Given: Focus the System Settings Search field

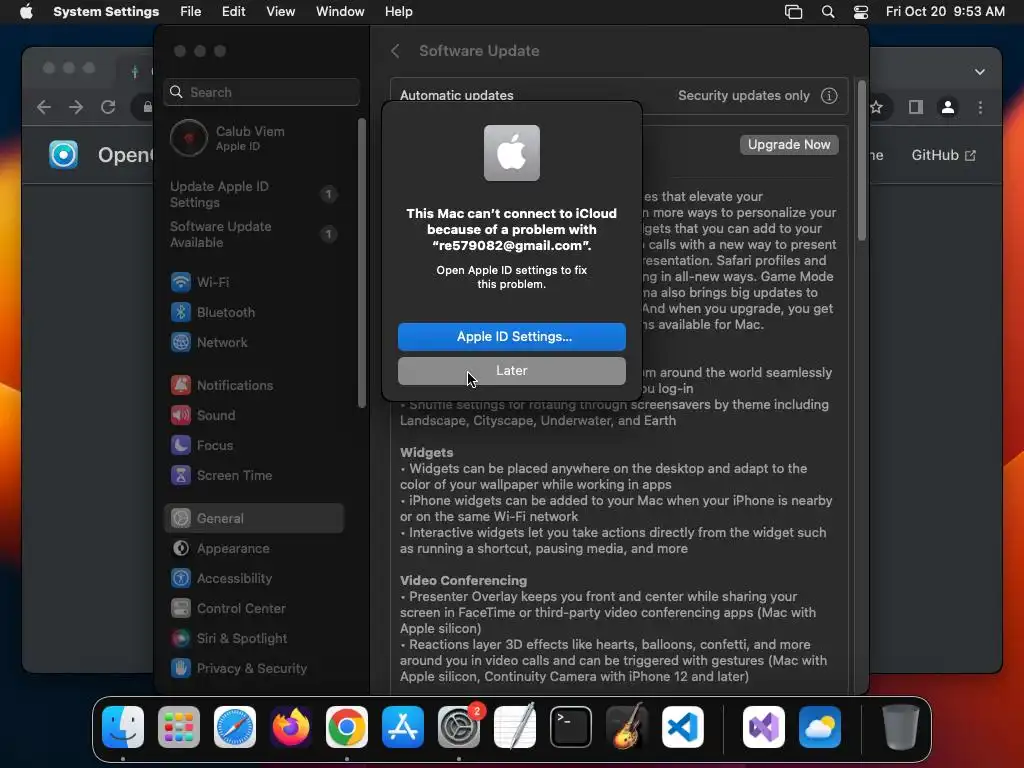Looking at the screenshot, I should [261, 92].
